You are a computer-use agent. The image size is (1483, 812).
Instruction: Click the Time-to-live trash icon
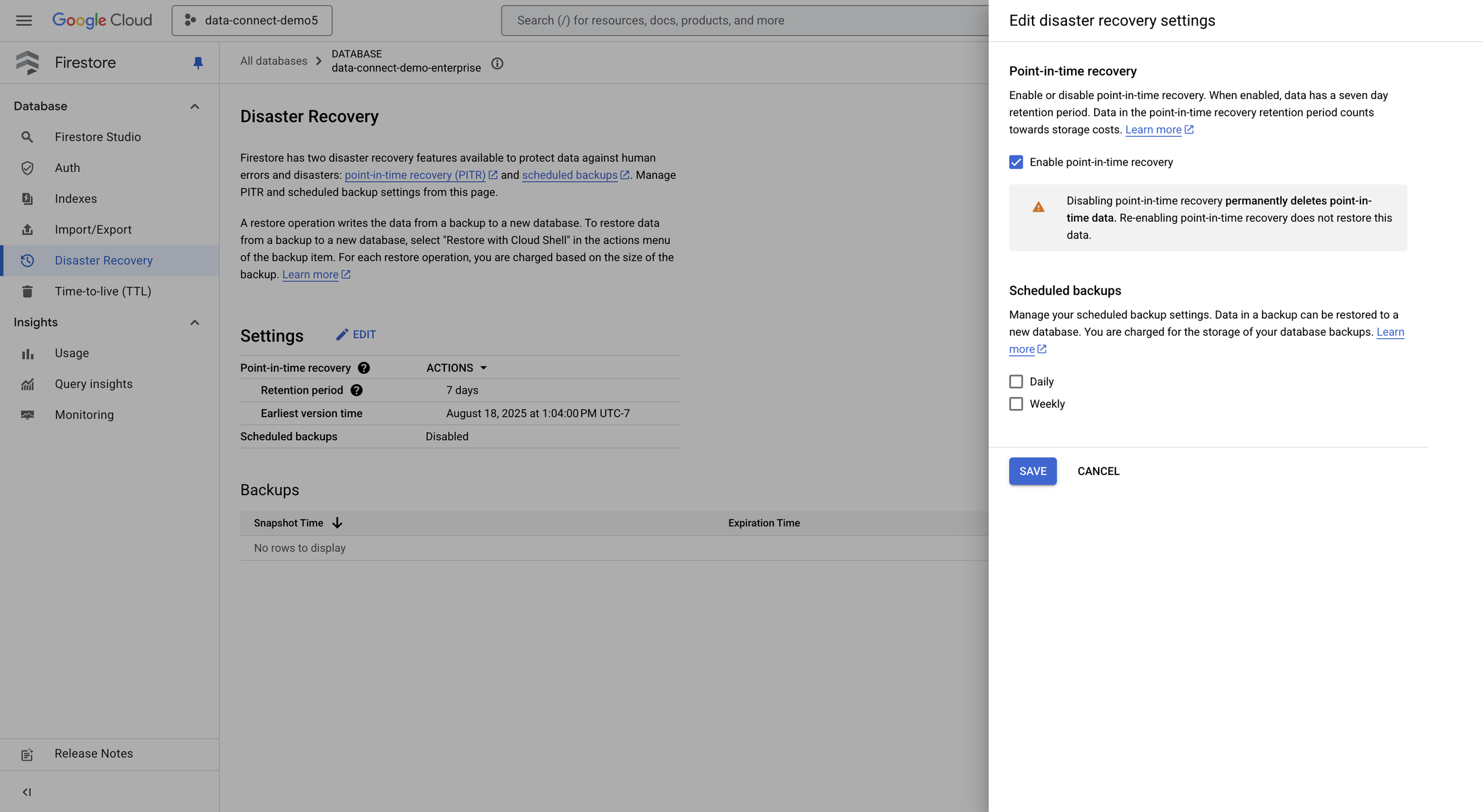coord(27,292)
